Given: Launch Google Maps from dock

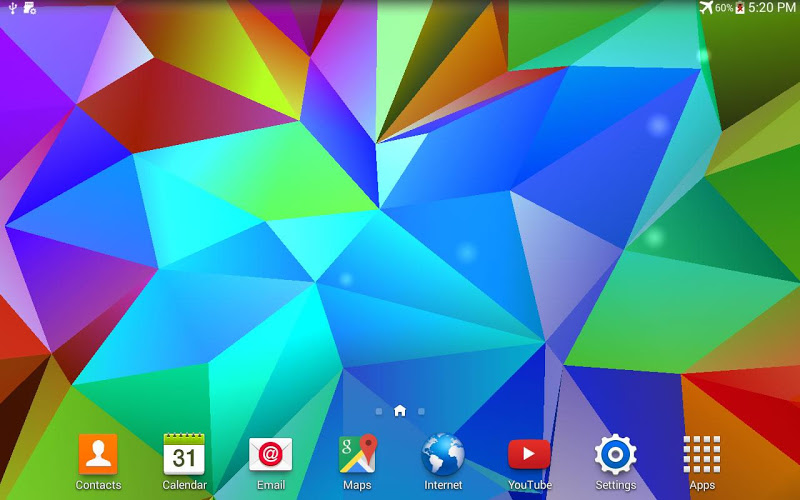Looking at the screenshot, I should tap(357, 454).
